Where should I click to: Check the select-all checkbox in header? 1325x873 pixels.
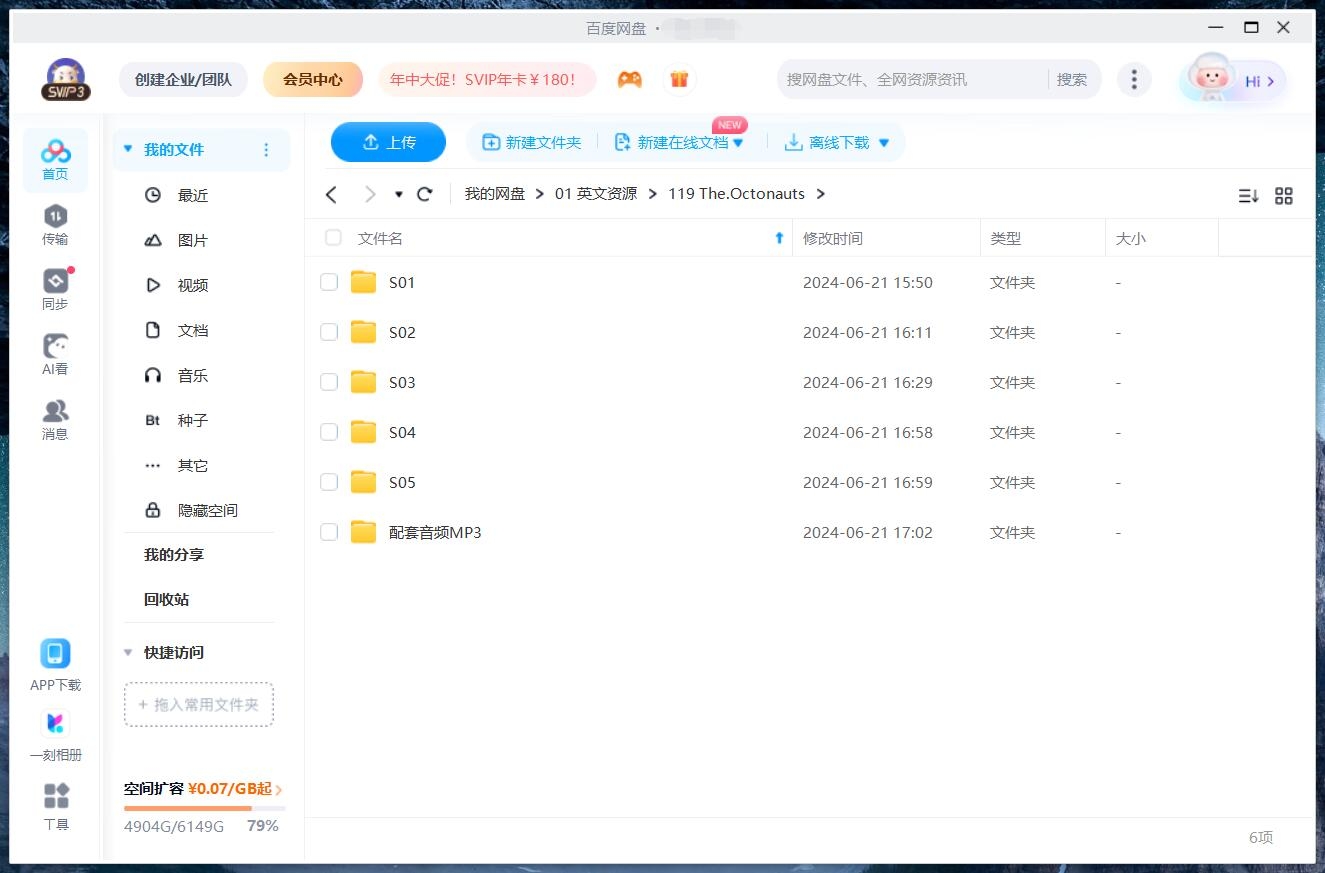333,238
